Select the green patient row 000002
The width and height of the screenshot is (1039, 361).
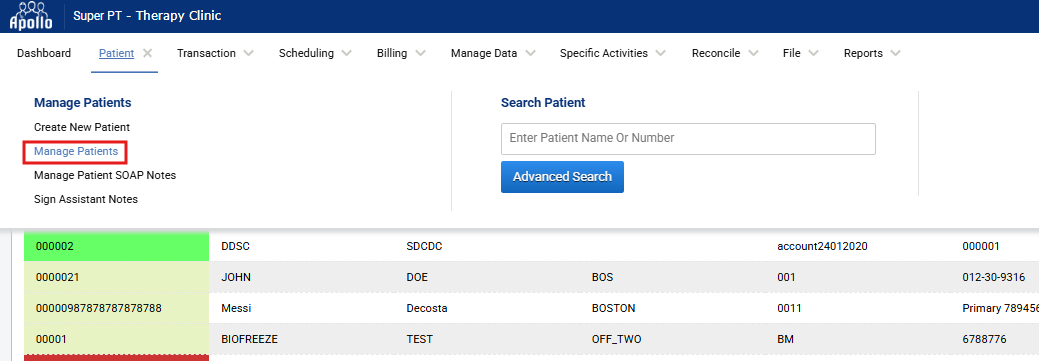coord(531,246)
